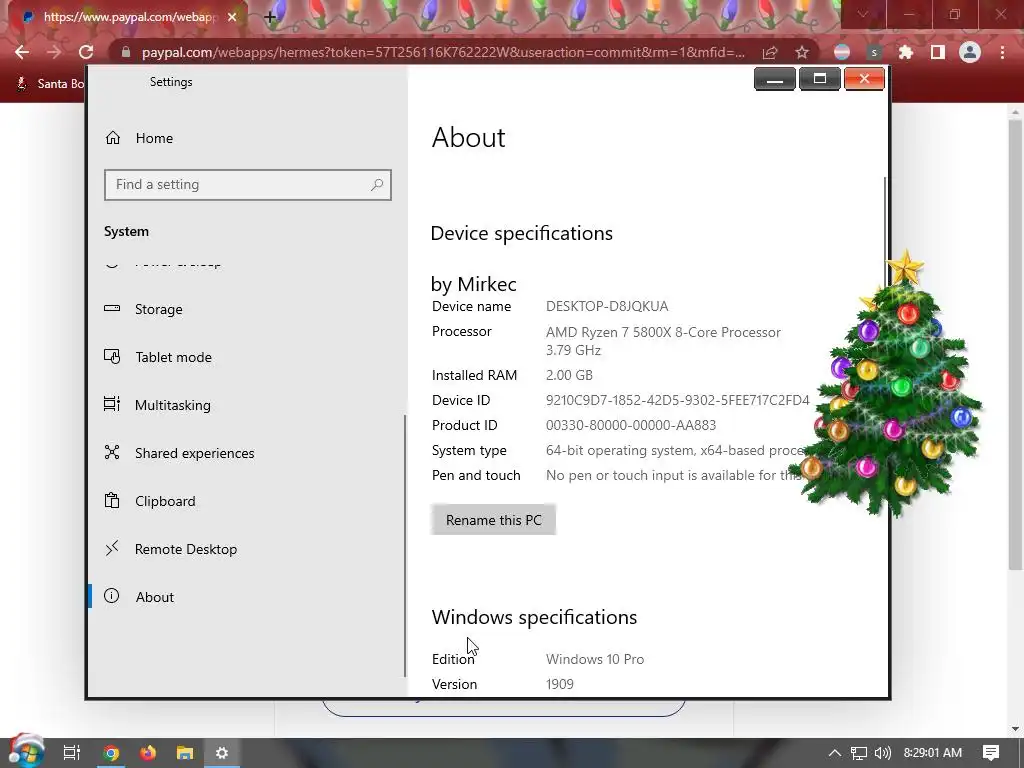Click the device name DESKTOP-D8JQKUA

(607, 306)
